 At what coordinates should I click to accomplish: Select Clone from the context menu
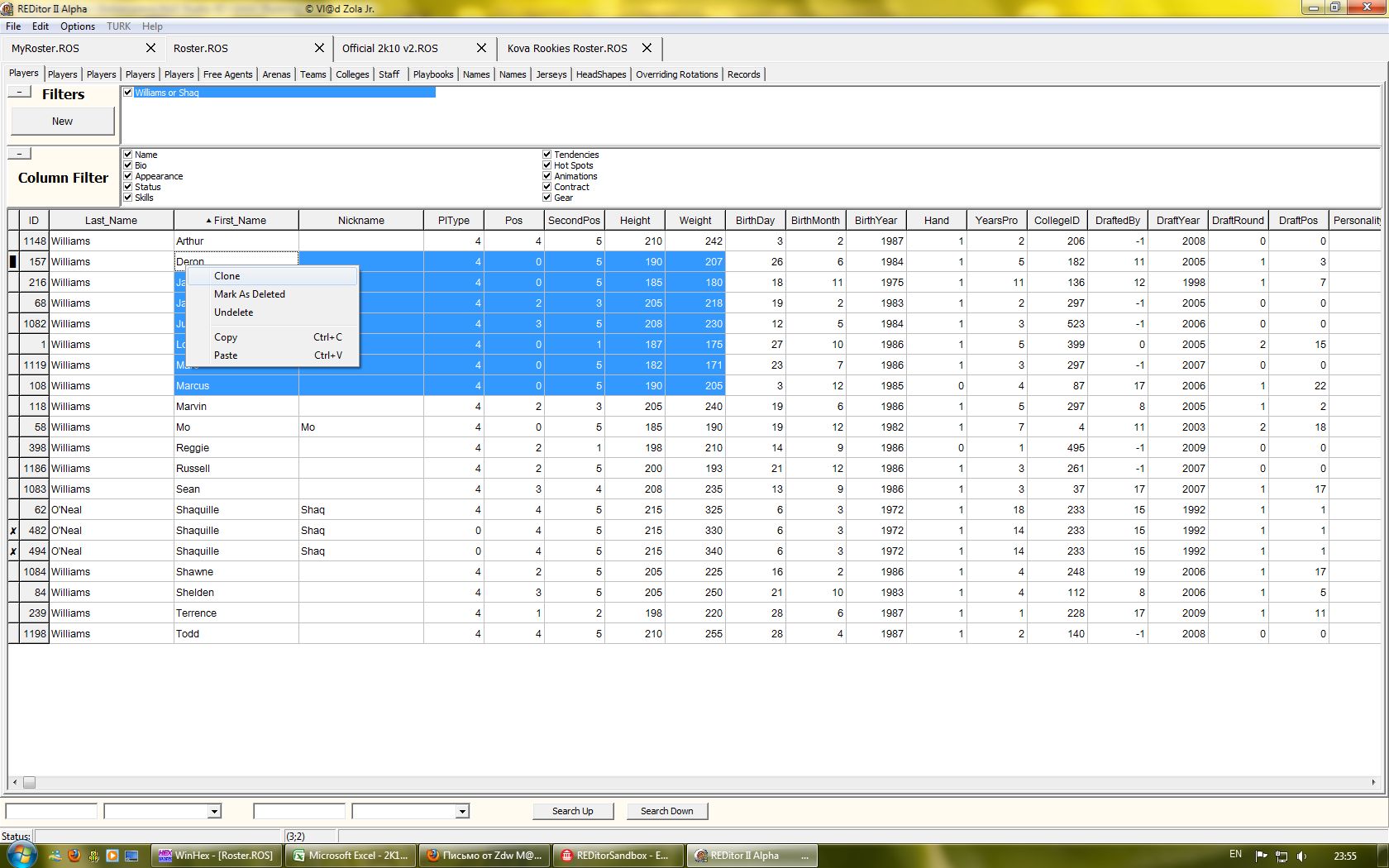227,276
